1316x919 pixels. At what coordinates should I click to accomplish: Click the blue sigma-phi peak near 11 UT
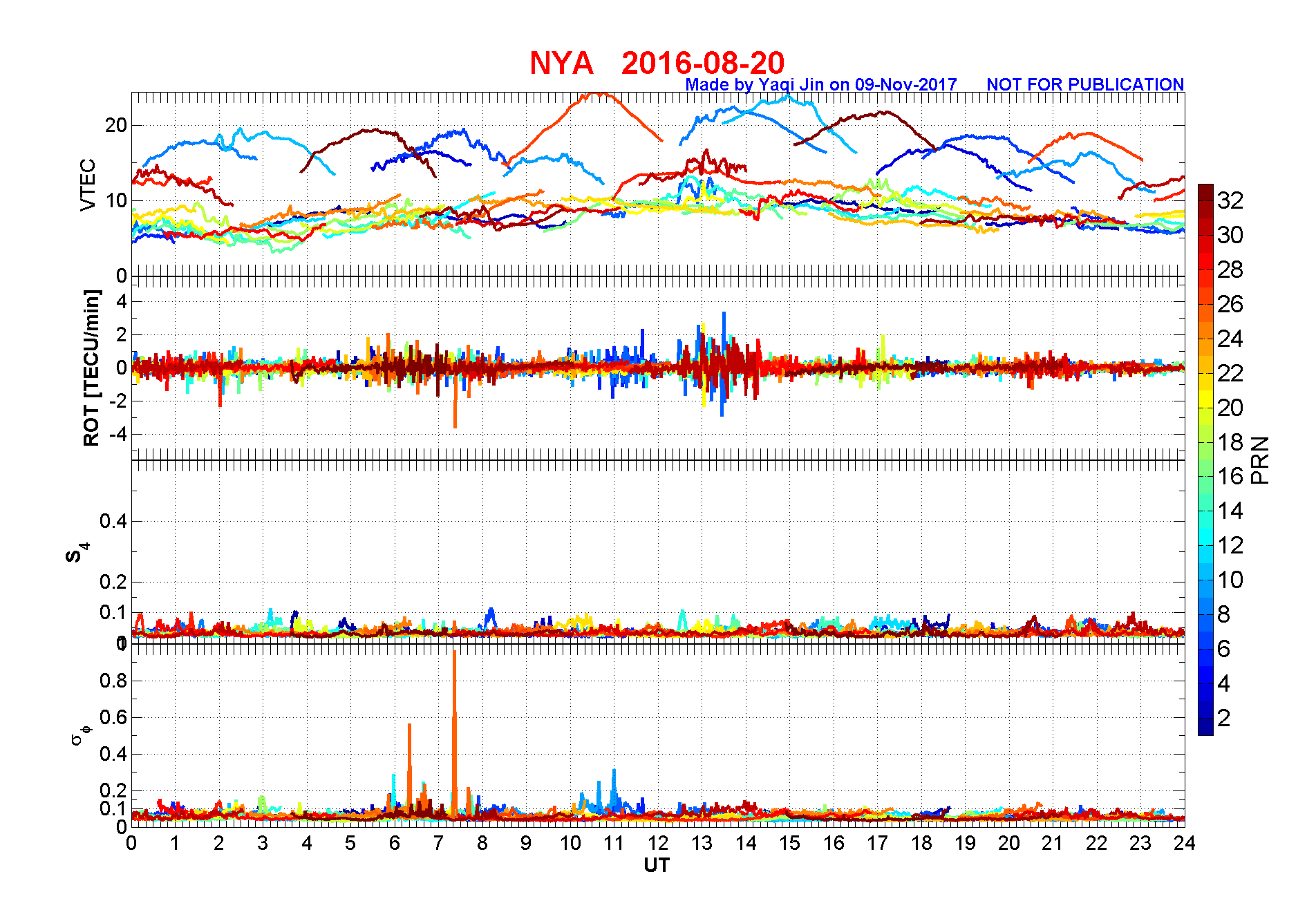point(614,788)
